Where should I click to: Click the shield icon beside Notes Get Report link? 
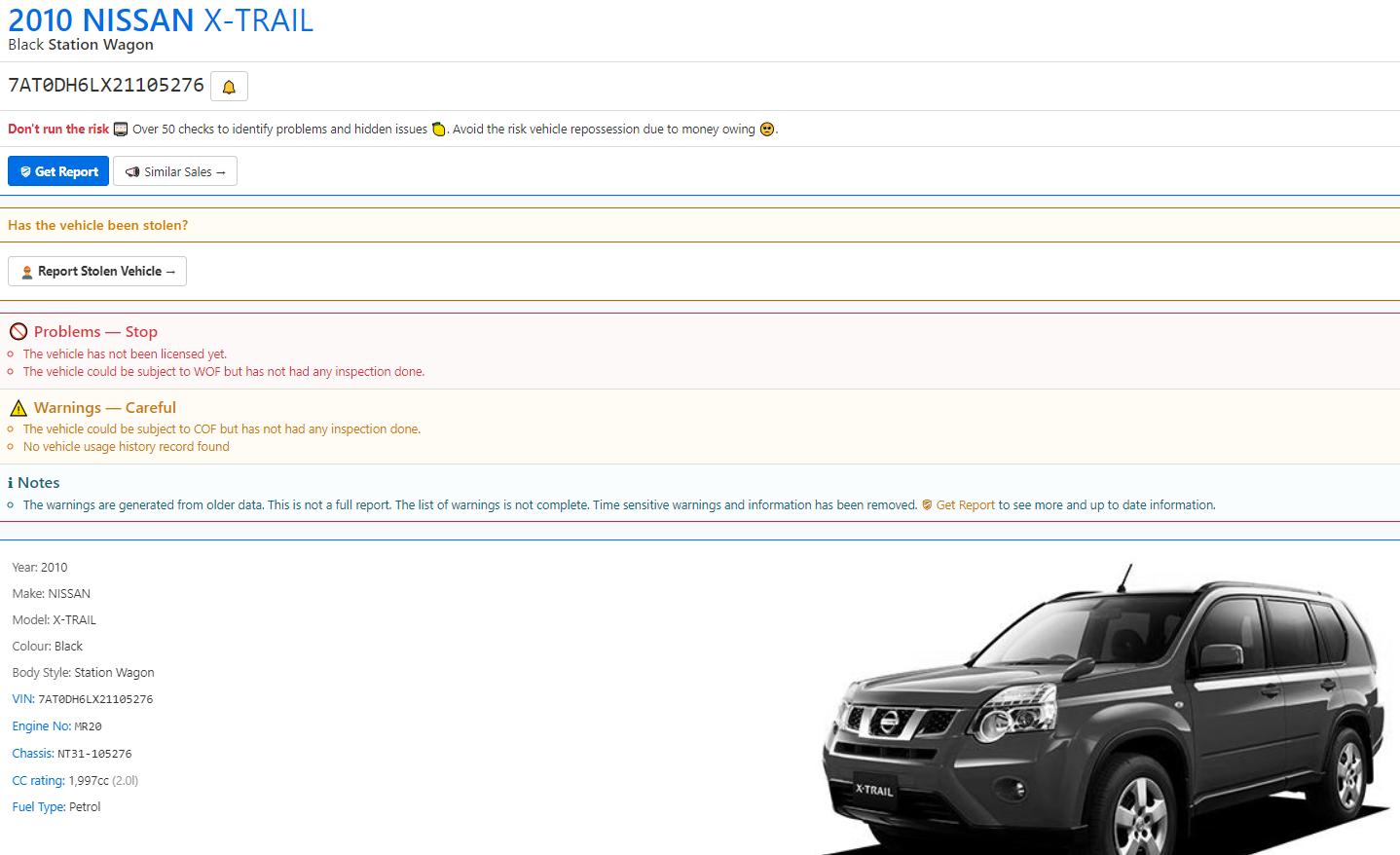[927, 505]
